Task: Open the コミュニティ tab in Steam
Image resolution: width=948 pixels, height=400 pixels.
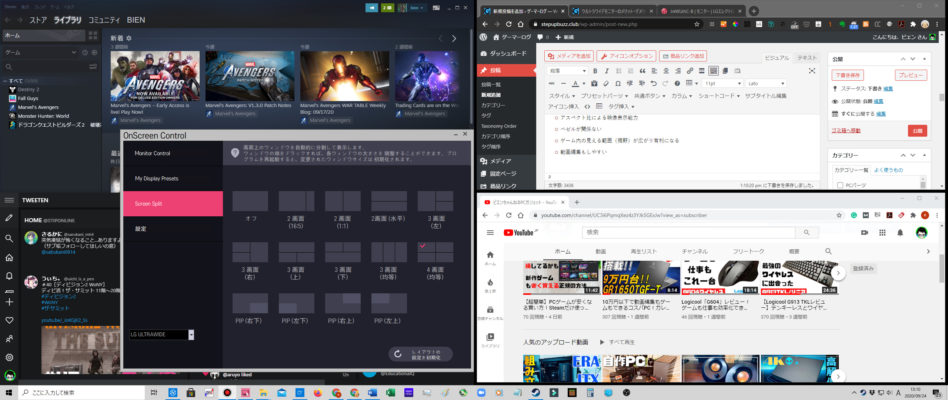Action: tap(104, 20)
